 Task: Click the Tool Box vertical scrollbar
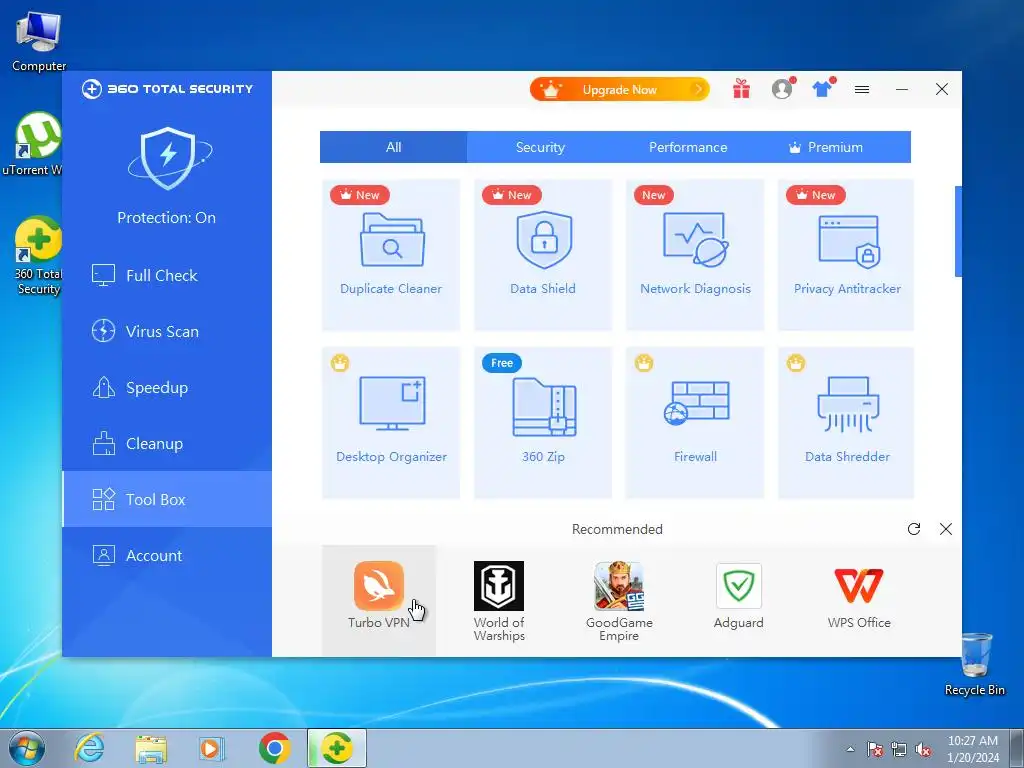(958, 231)
